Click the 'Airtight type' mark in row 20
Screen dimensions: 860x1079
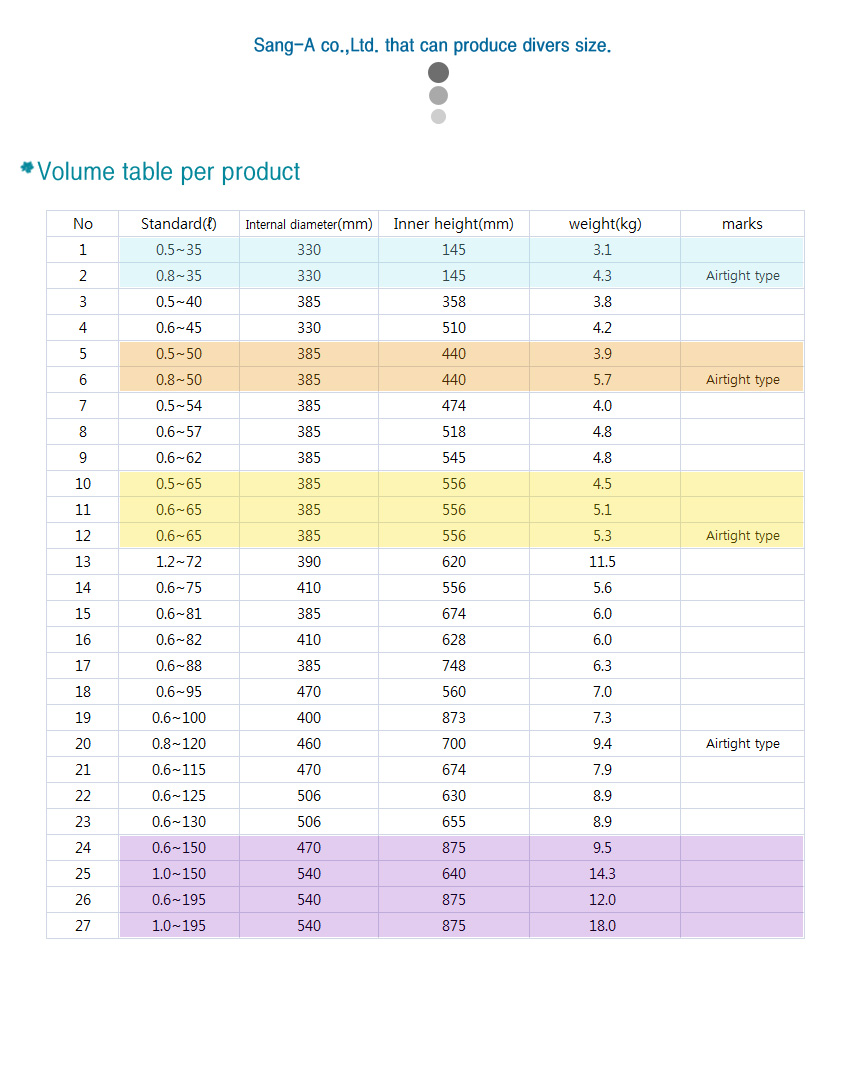tap(742, 744)
